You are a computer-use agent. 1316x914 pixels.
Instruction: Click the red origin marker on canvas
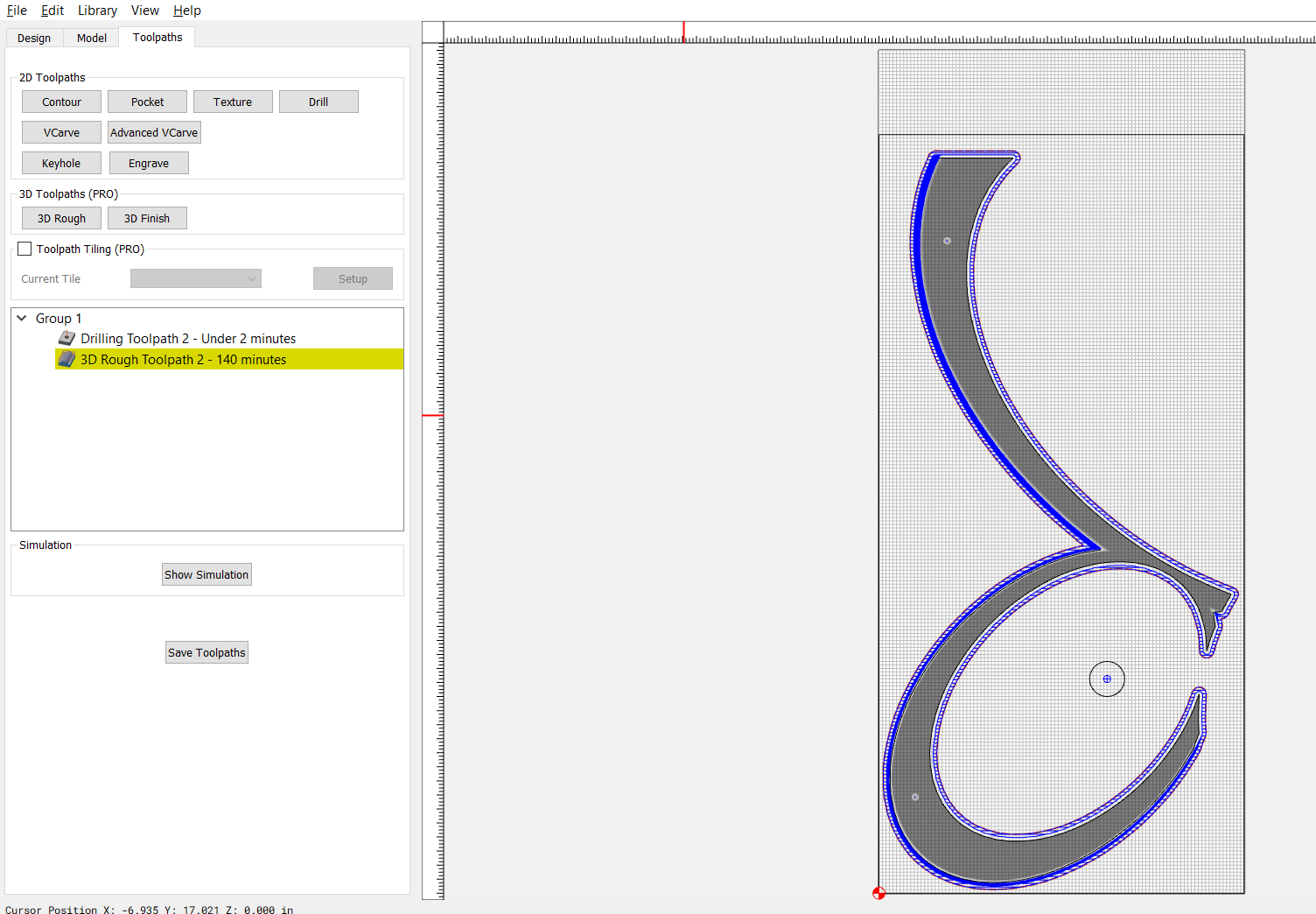pos(878,893)
